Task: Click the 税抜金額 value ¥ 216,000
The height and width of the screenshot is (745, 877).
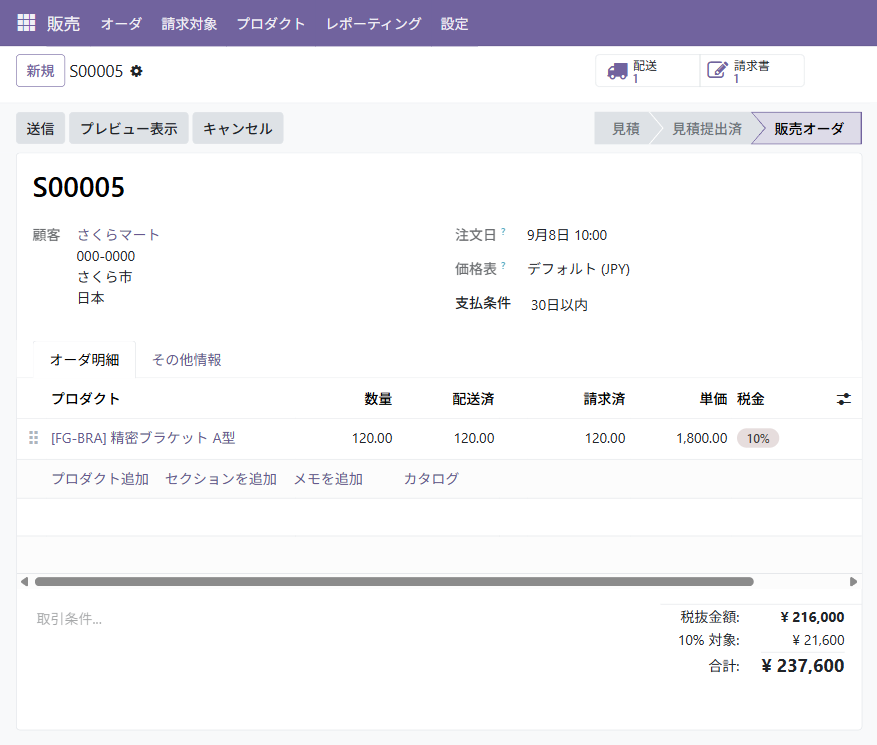Action: point(812,617)
